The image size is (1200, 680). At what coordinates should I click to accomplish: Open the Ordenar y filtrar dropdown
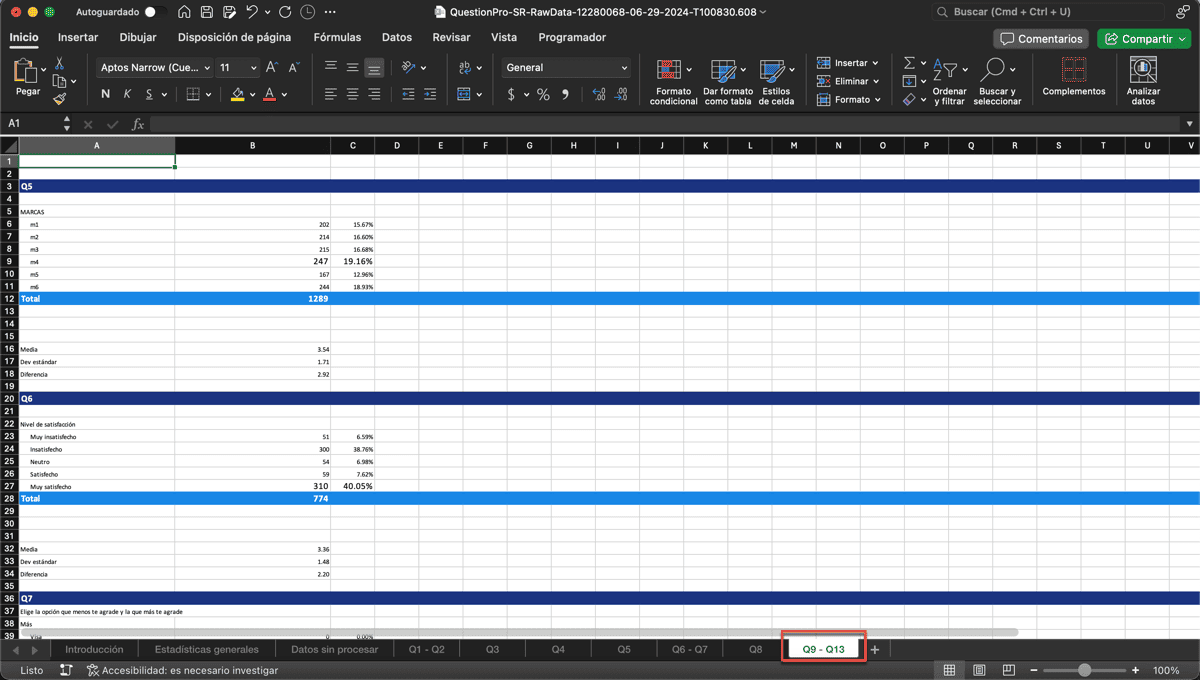[950, 80]
